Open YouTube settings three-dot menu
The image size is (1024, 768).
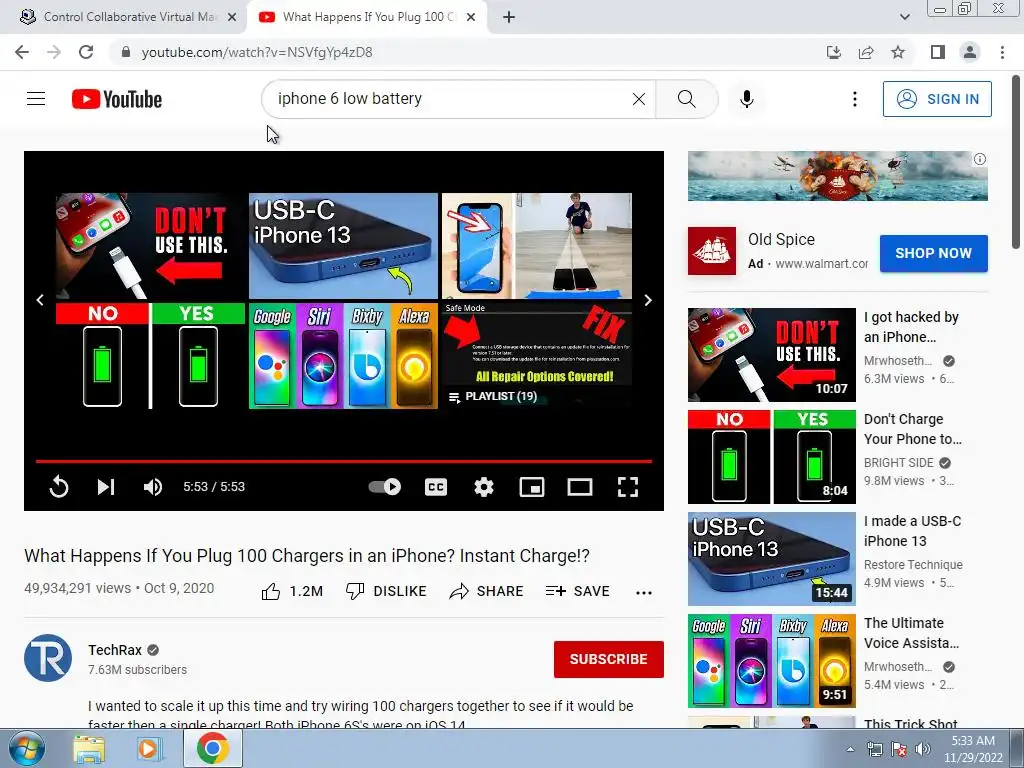(x=854, y=99)
